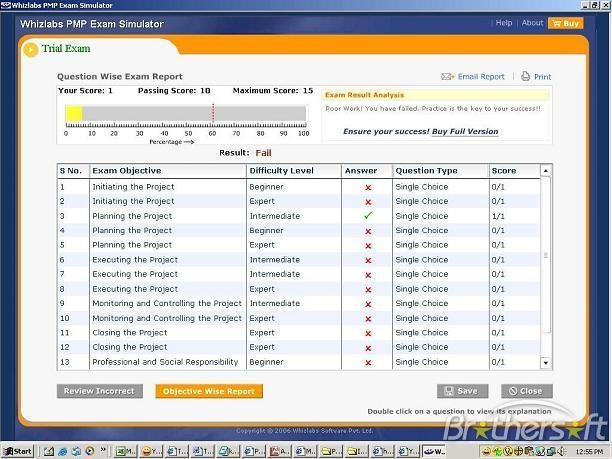Click the red cross in row 6
The width and height of the screenshot is (612, 459).
[x=368, y=261]
